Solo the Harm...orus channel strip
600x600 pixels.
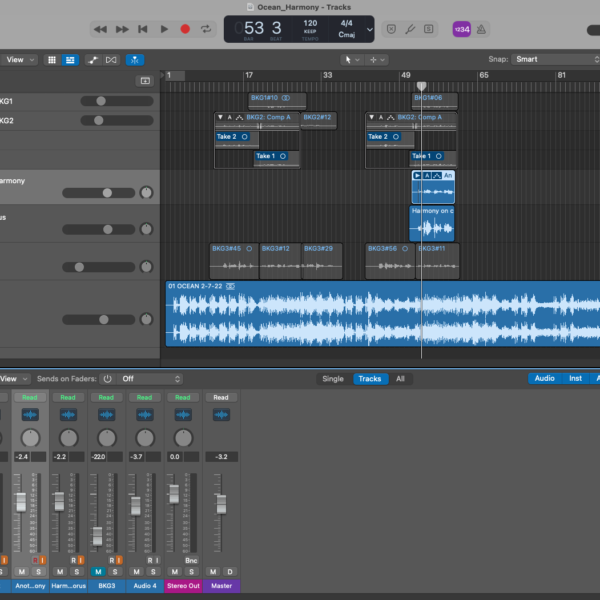tap(77, 572)
